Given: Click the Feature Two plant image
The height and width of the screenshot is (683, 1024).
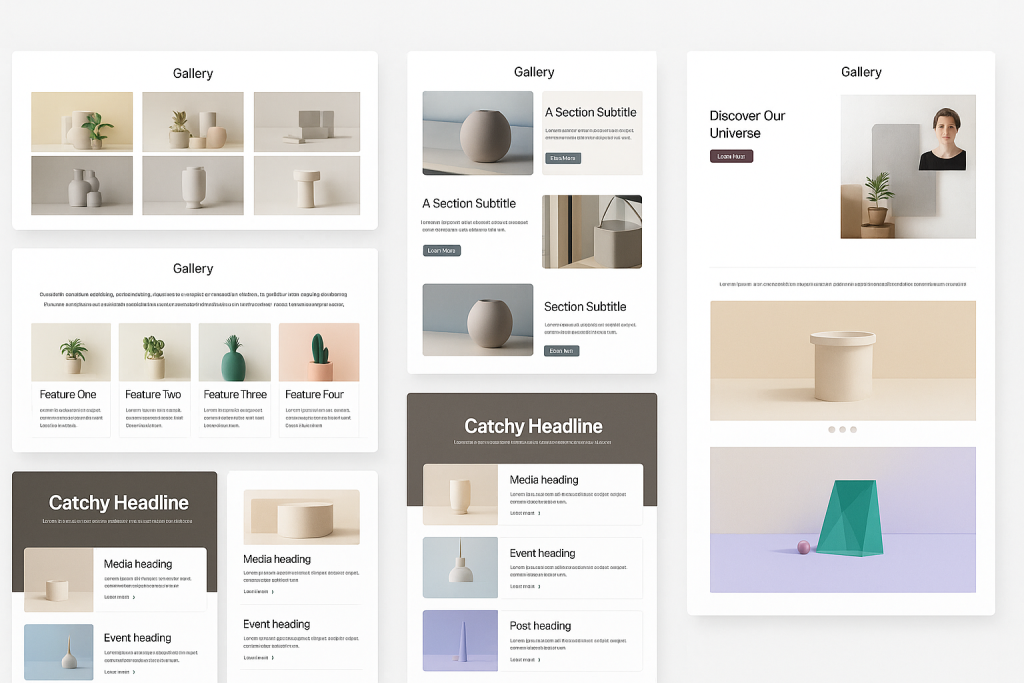Looking at the screenshot, I should 155,352.
